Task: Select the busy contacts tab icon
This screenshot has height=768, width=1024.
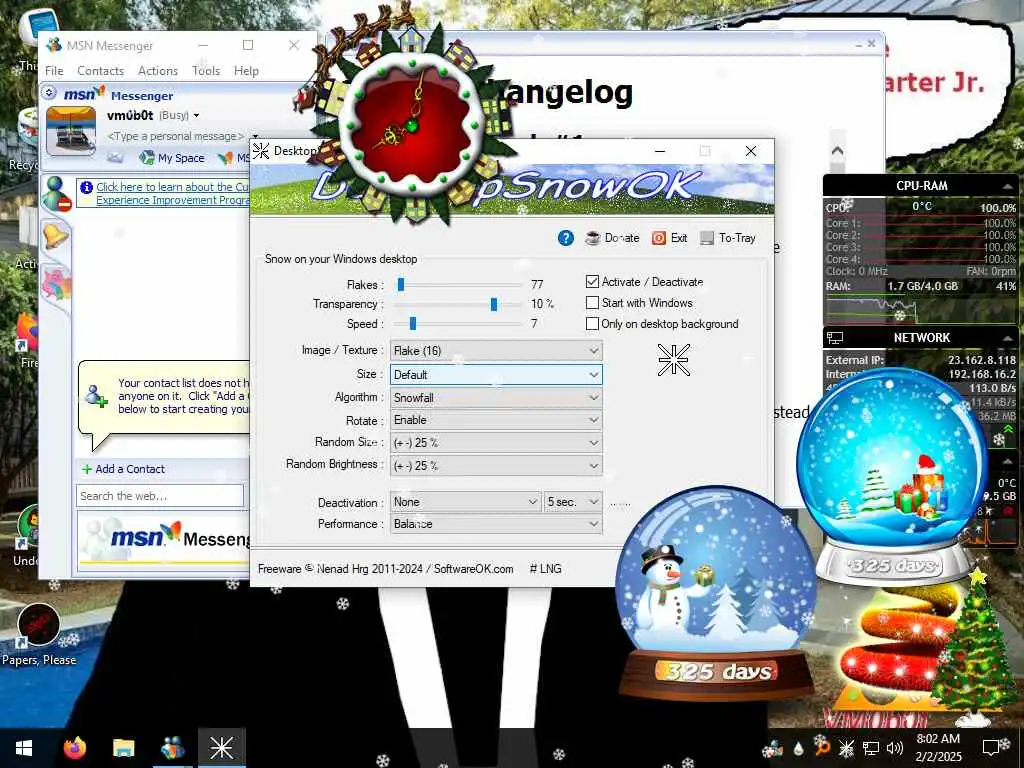Action: click(56, 193)
